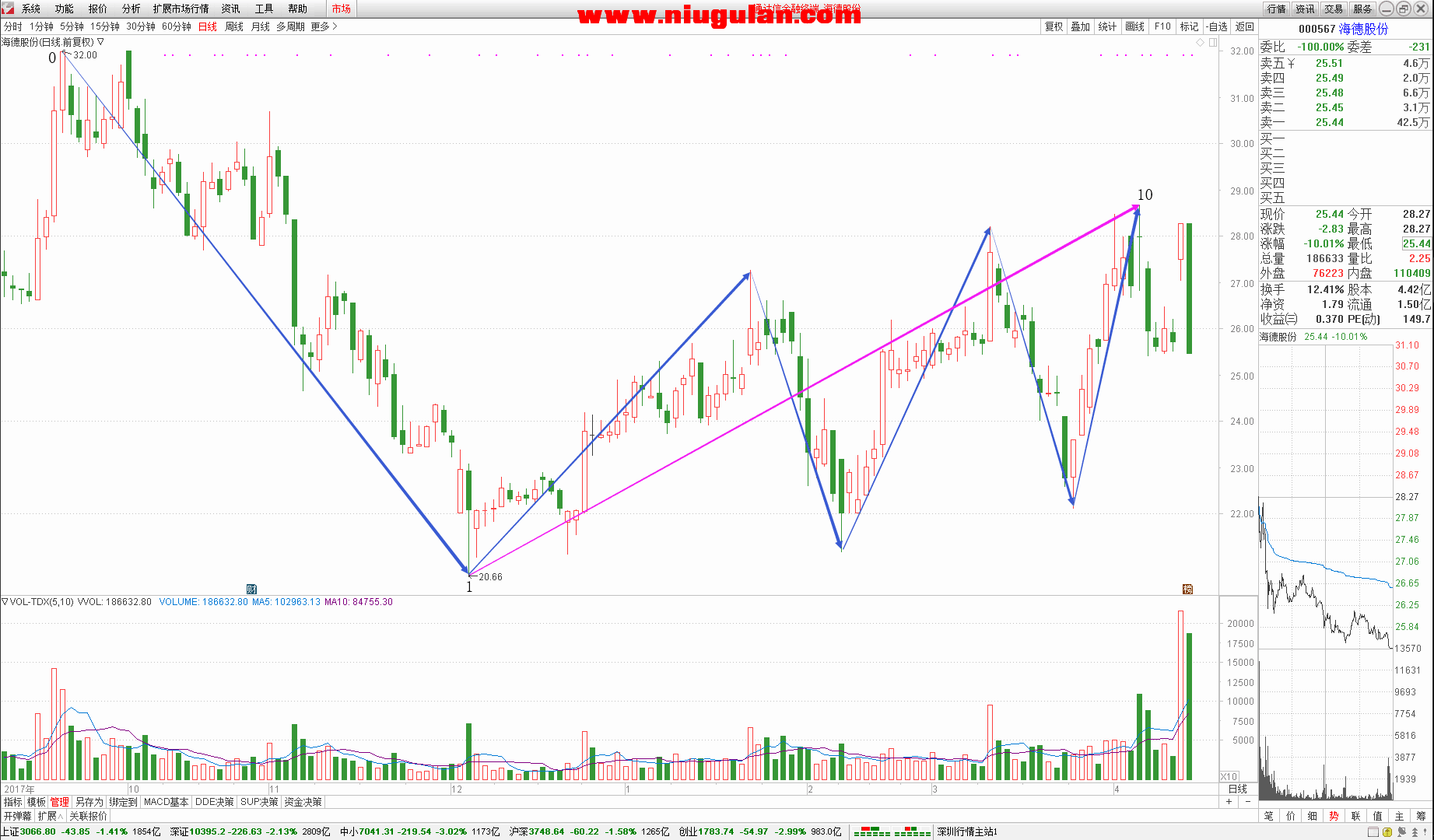Open the 分析 menu
The height and width of the screenshot is (840, 1434).
[x=131, y=9]
